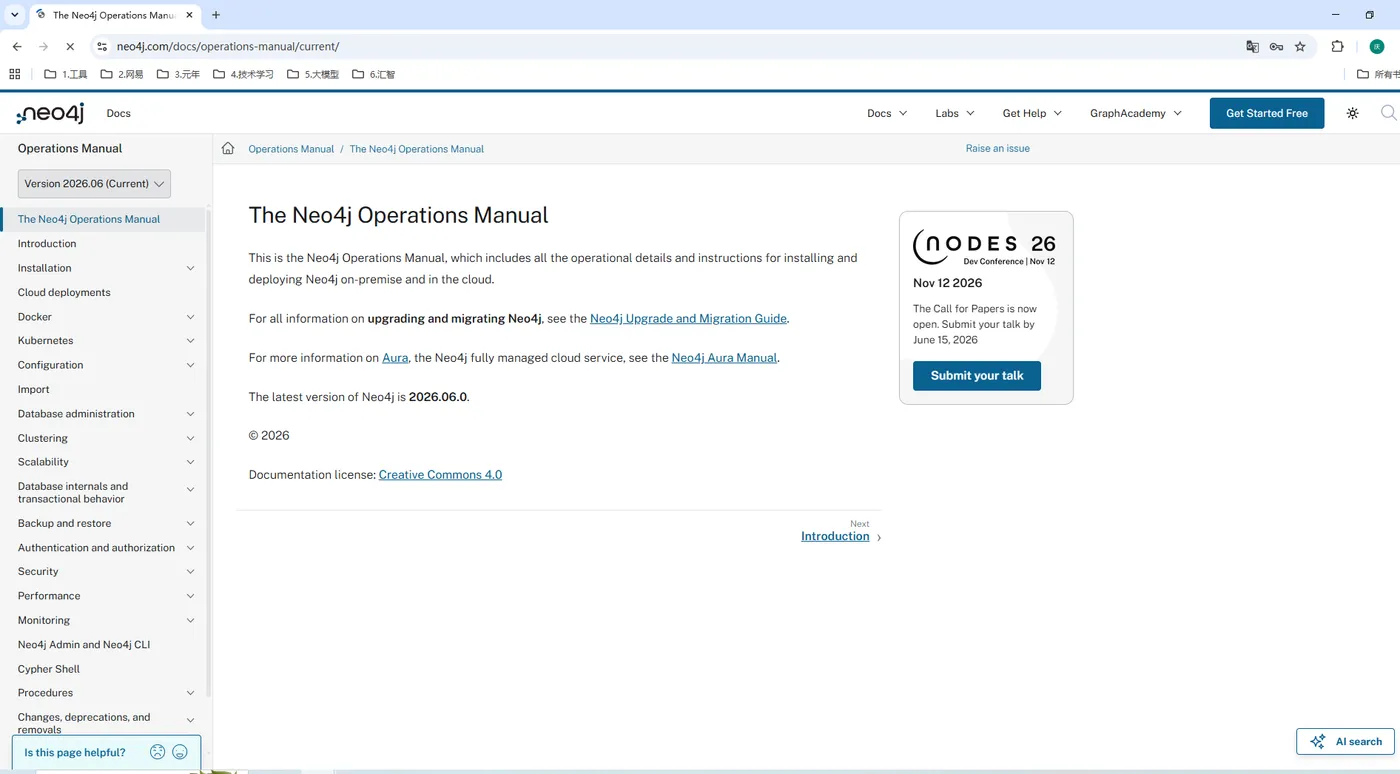The image size is (1400, 774).
Task: Open the Neo4j Aura Manual link
Action: pos(724,358)
